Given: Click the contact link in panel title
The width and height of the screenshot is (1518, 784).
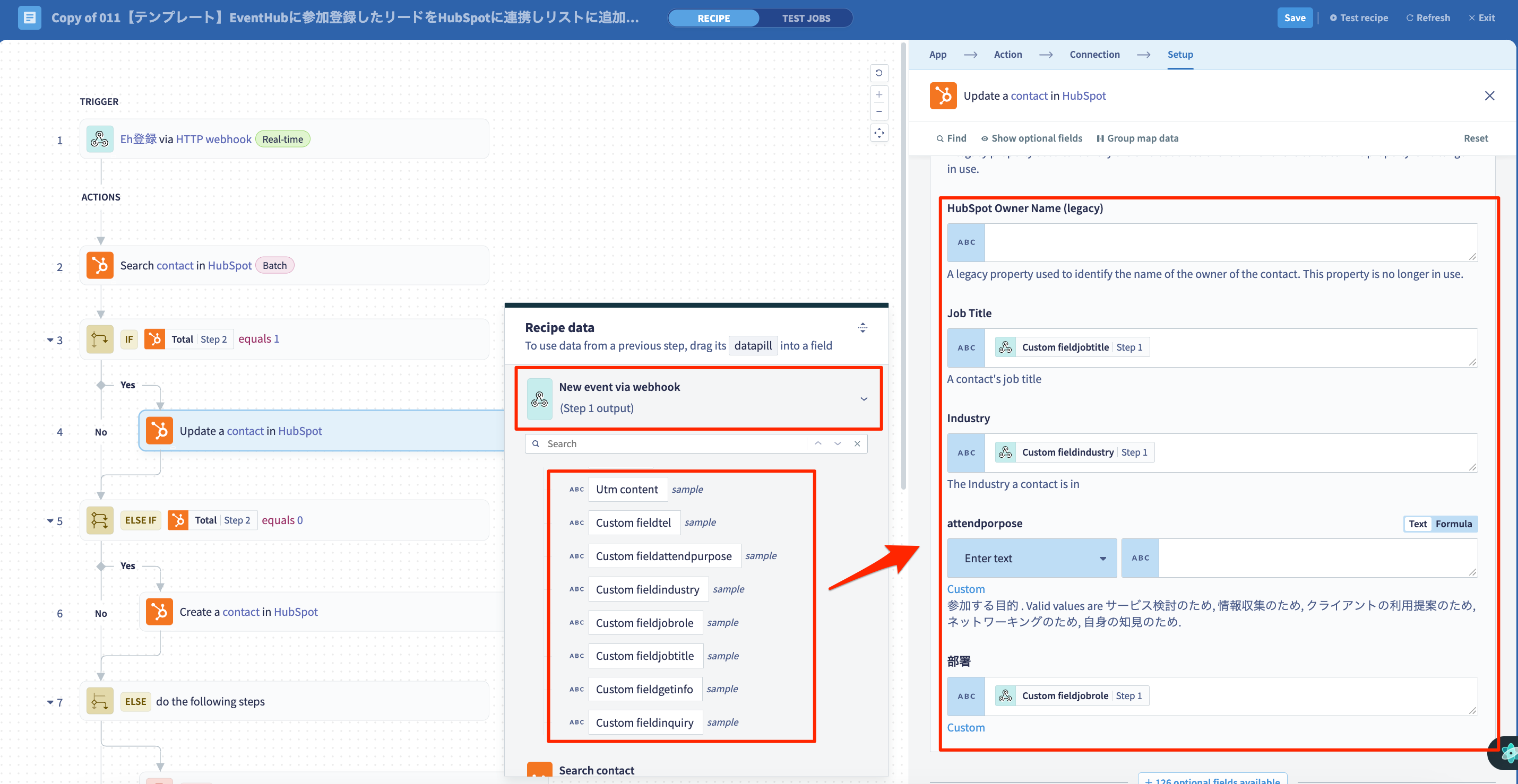Looking at the screenshot, I should pyautogui.click(x=1029, y=95).
